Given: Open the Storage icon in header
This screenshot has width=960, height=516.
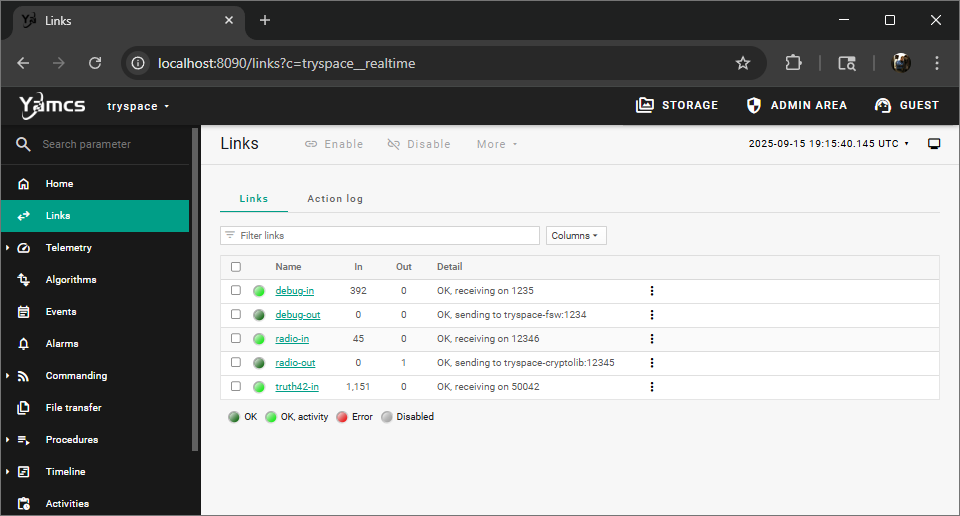Looking at the screenshot, I should coord(645,105).
